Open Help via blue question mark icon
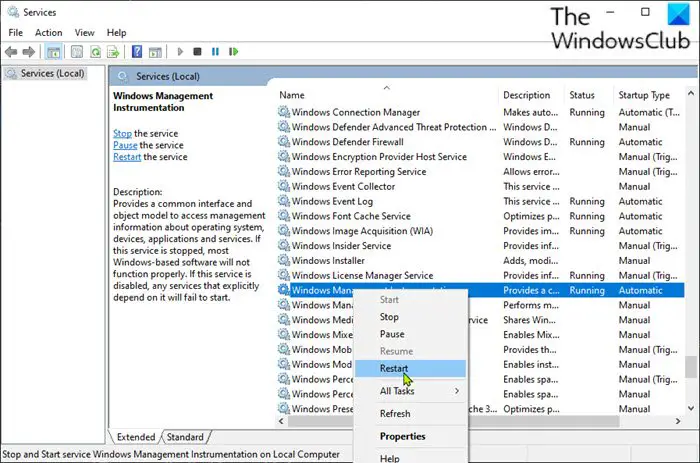 [x=137, y=52]
